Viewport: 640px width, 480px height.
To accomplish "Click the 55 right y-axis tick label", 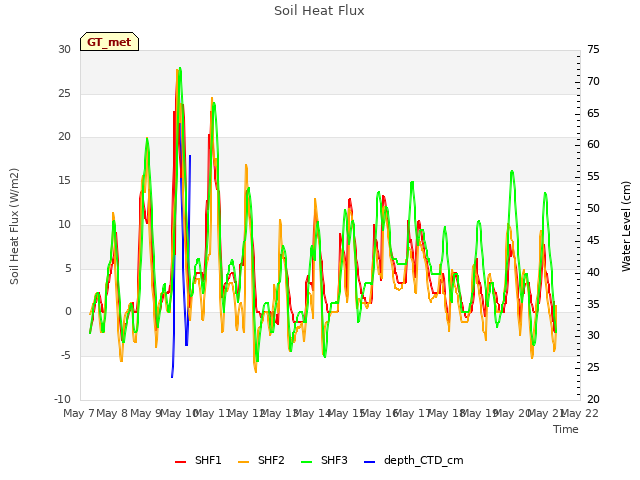I will click(x=593, y=177).
